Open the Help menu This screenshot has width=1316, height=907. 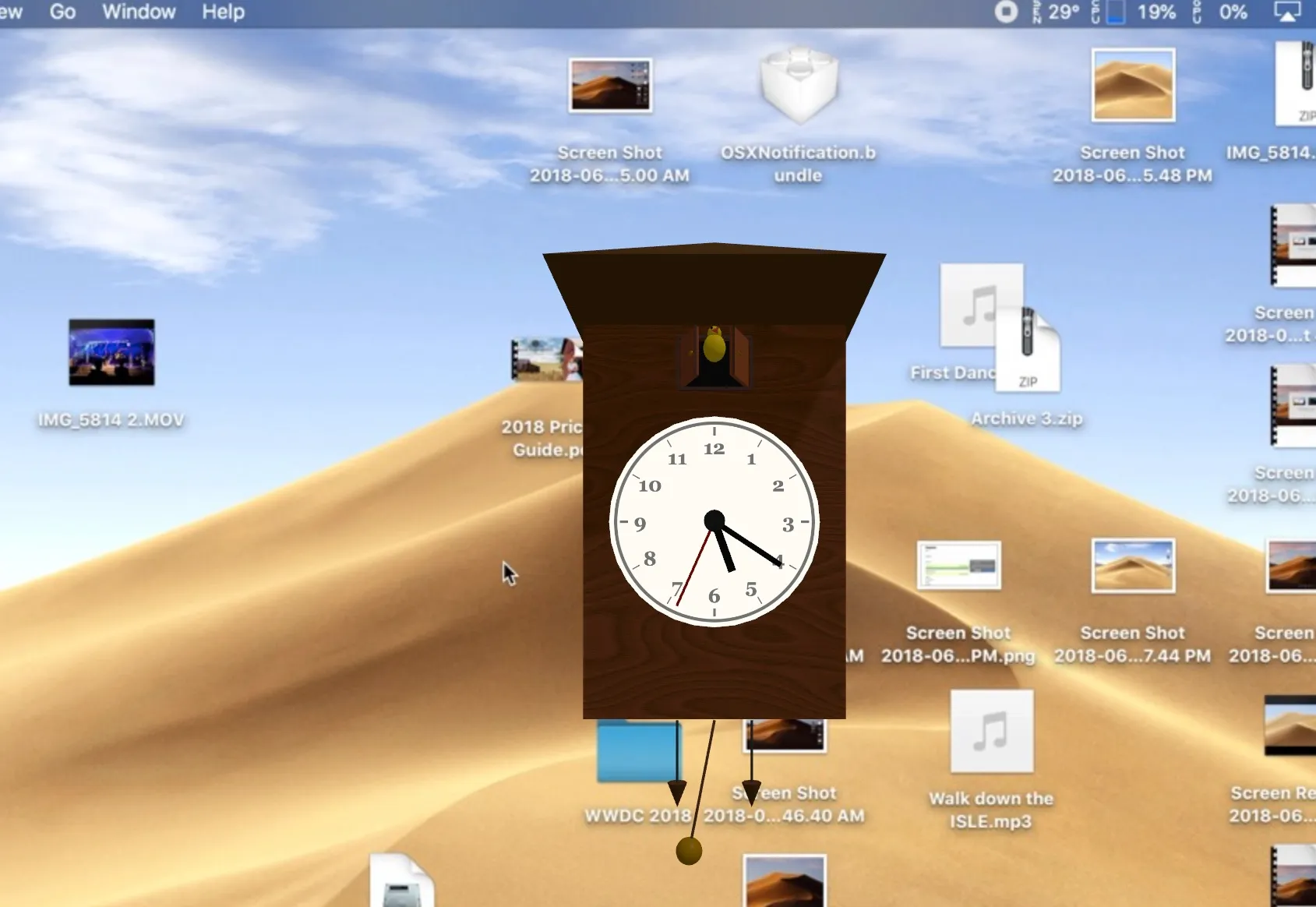[x=223, y=12]
